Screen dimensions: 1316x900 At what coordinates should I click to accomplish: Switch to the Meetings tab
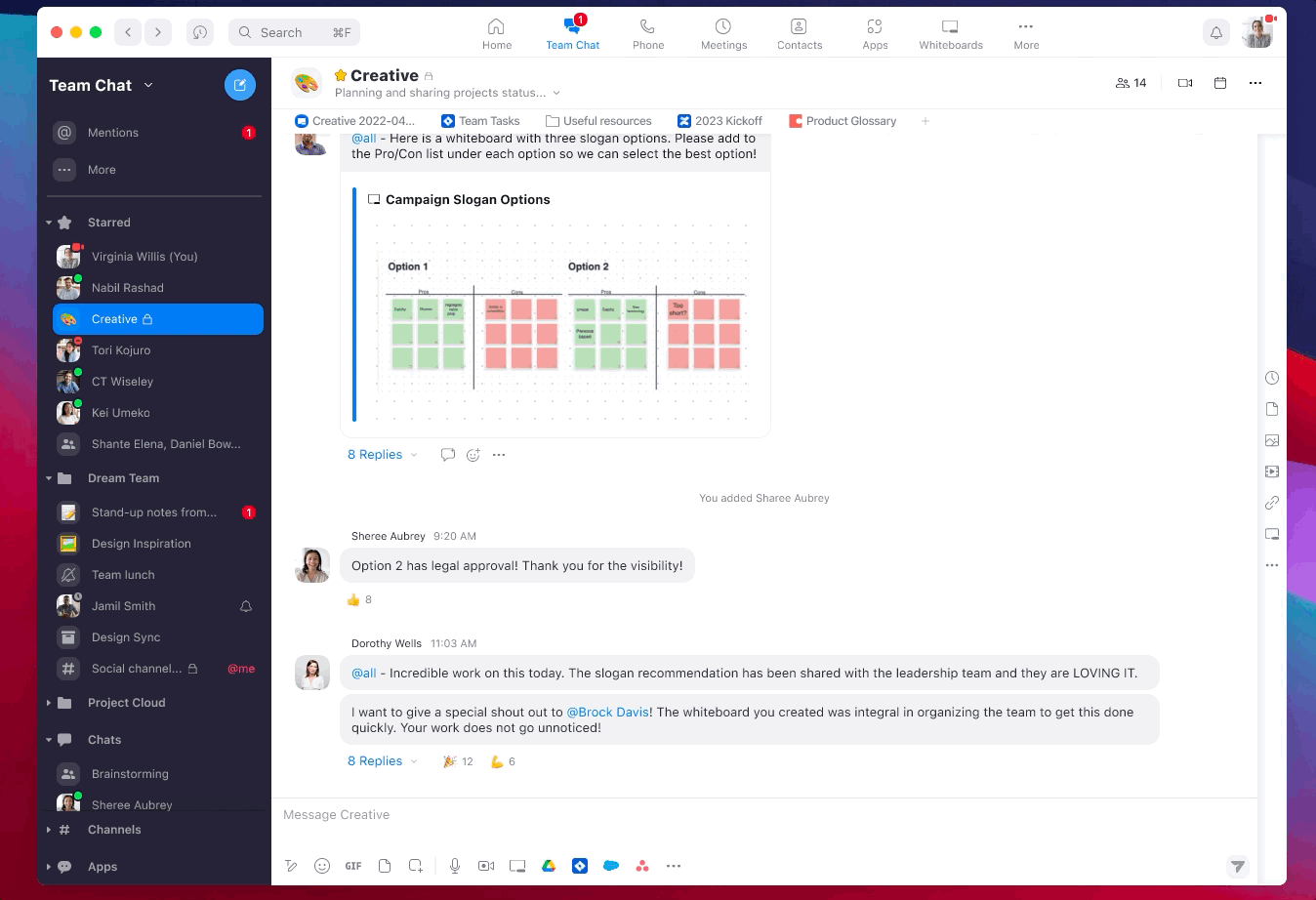click(723, 33)
